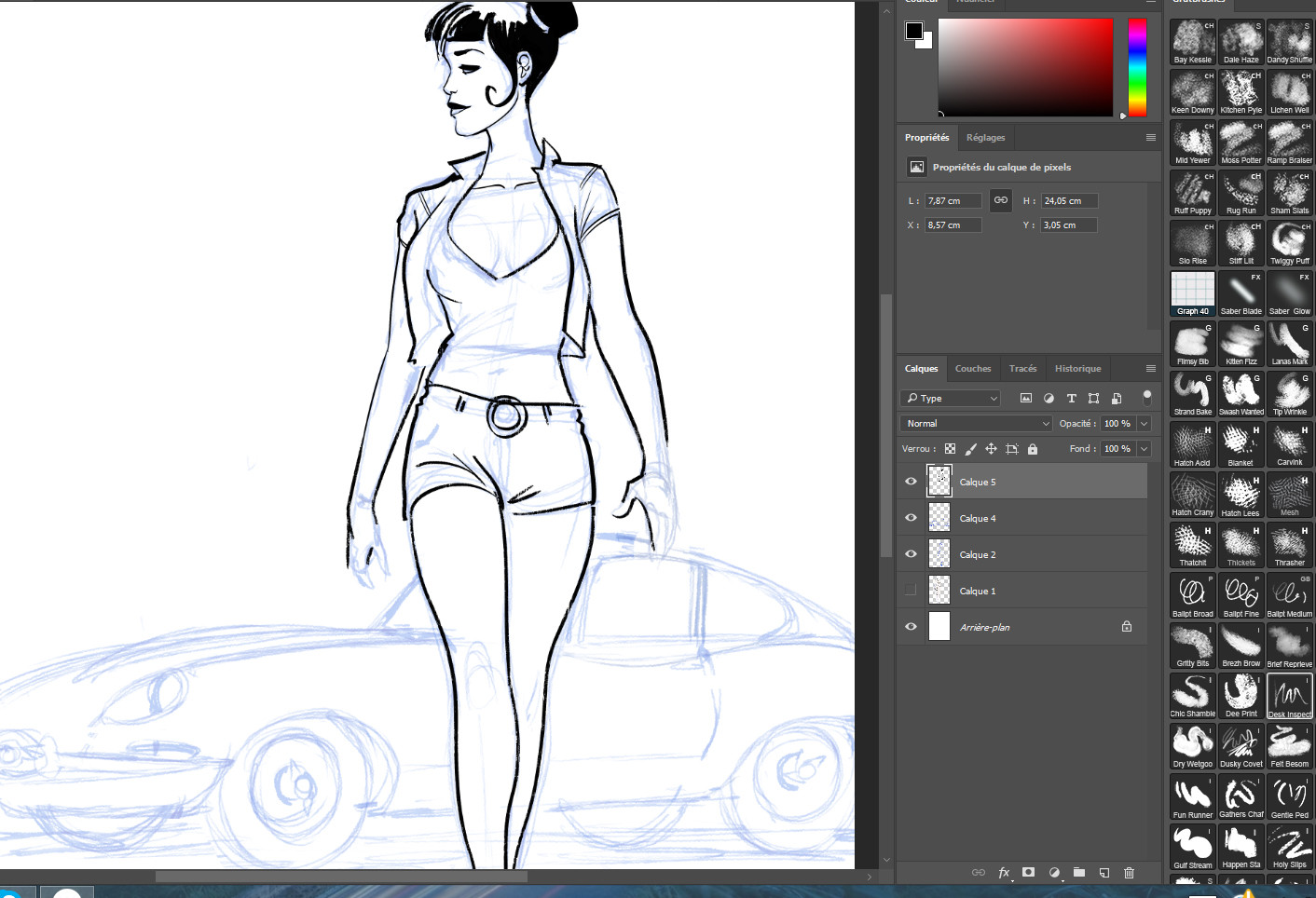Choose the Hatch Acid brush
This screenshot has height=898, width=1316.
coord(1193,445)
